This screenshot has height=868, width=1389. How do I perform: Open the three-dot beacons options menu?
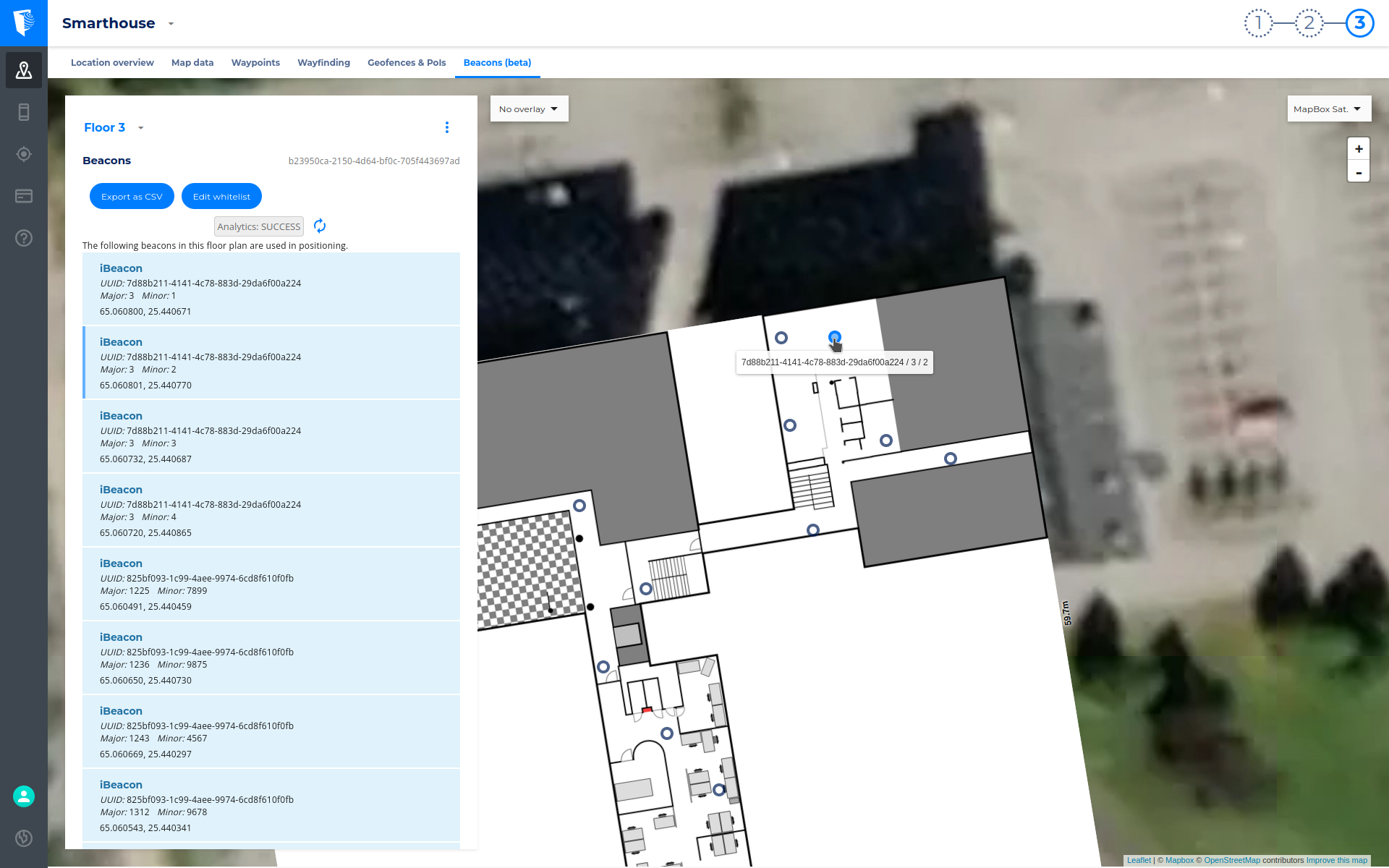coord(447,127)
